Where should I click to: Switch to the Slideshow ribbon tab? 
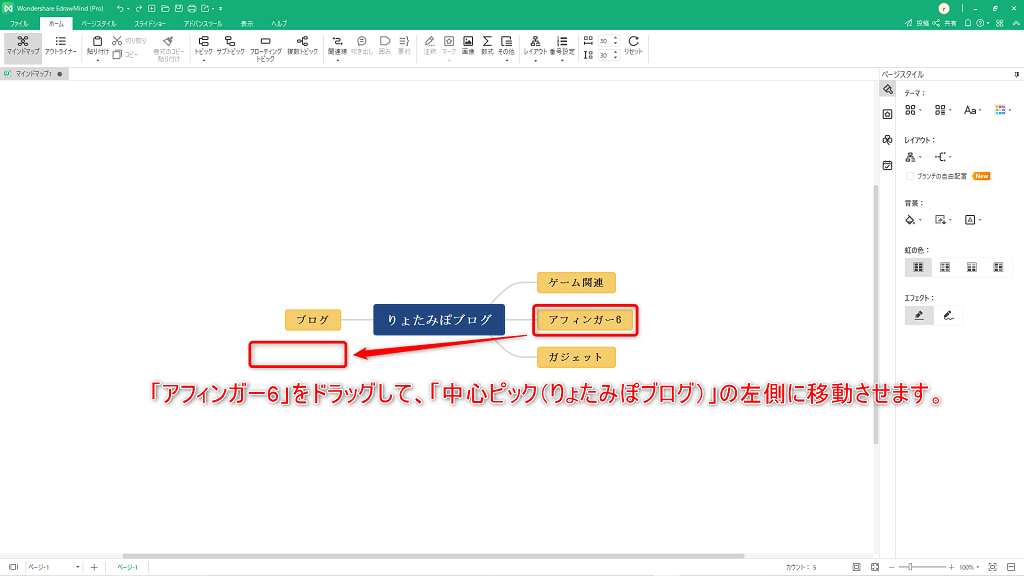click(x=150, y=24)
